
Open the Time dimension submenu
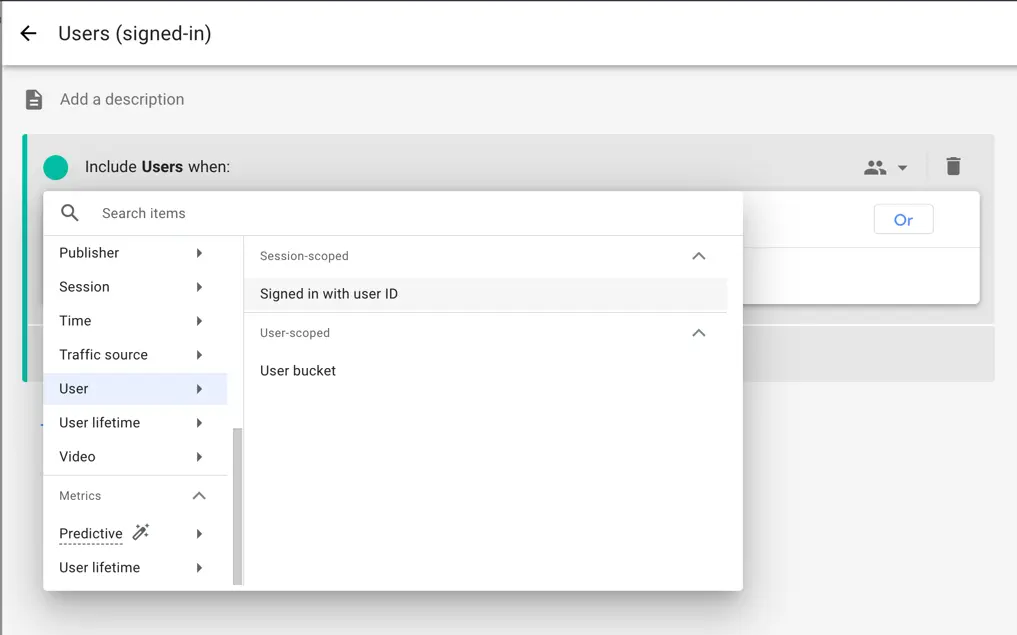coord(130,321)
